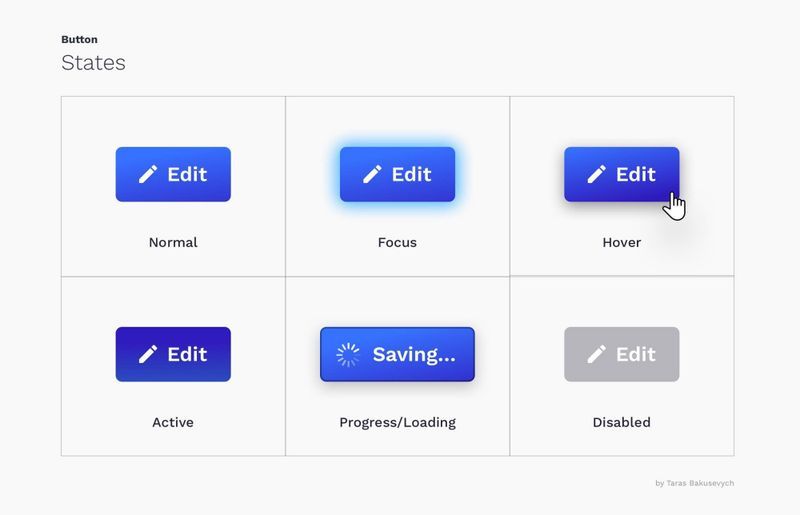Image resolution: width=800 pixels, height=515 pixels.
Task: Select the Active label
Action: point(173,423)
